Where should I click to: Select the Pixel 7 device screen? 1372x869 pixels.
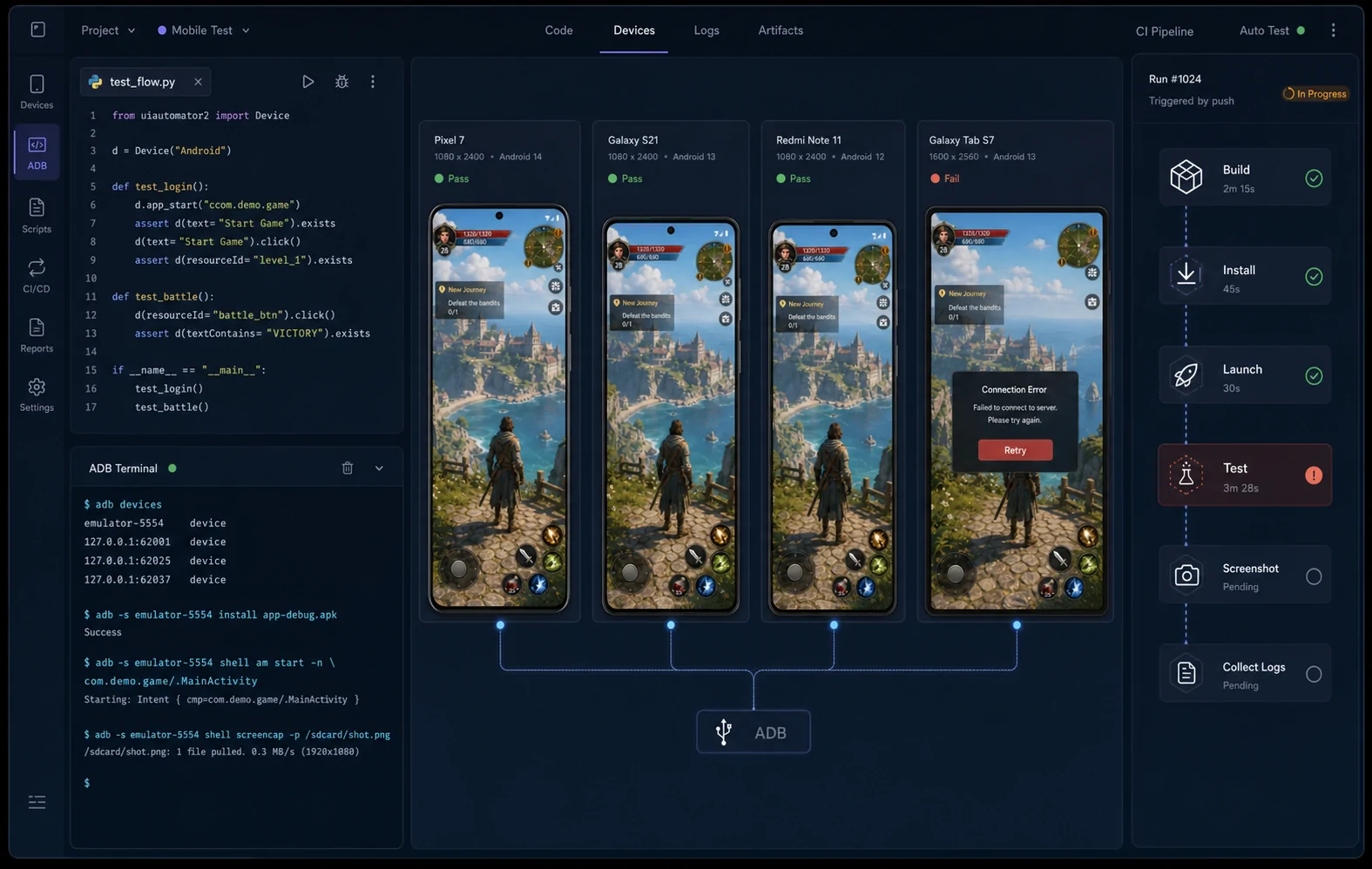click(x=499, y=408)
